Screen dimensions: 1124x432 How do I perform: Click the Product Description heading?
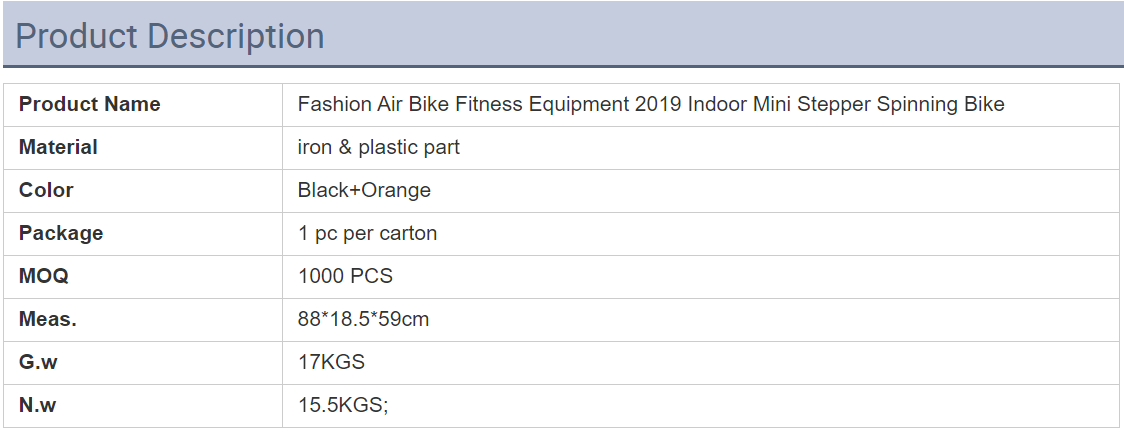click(170, 36)
